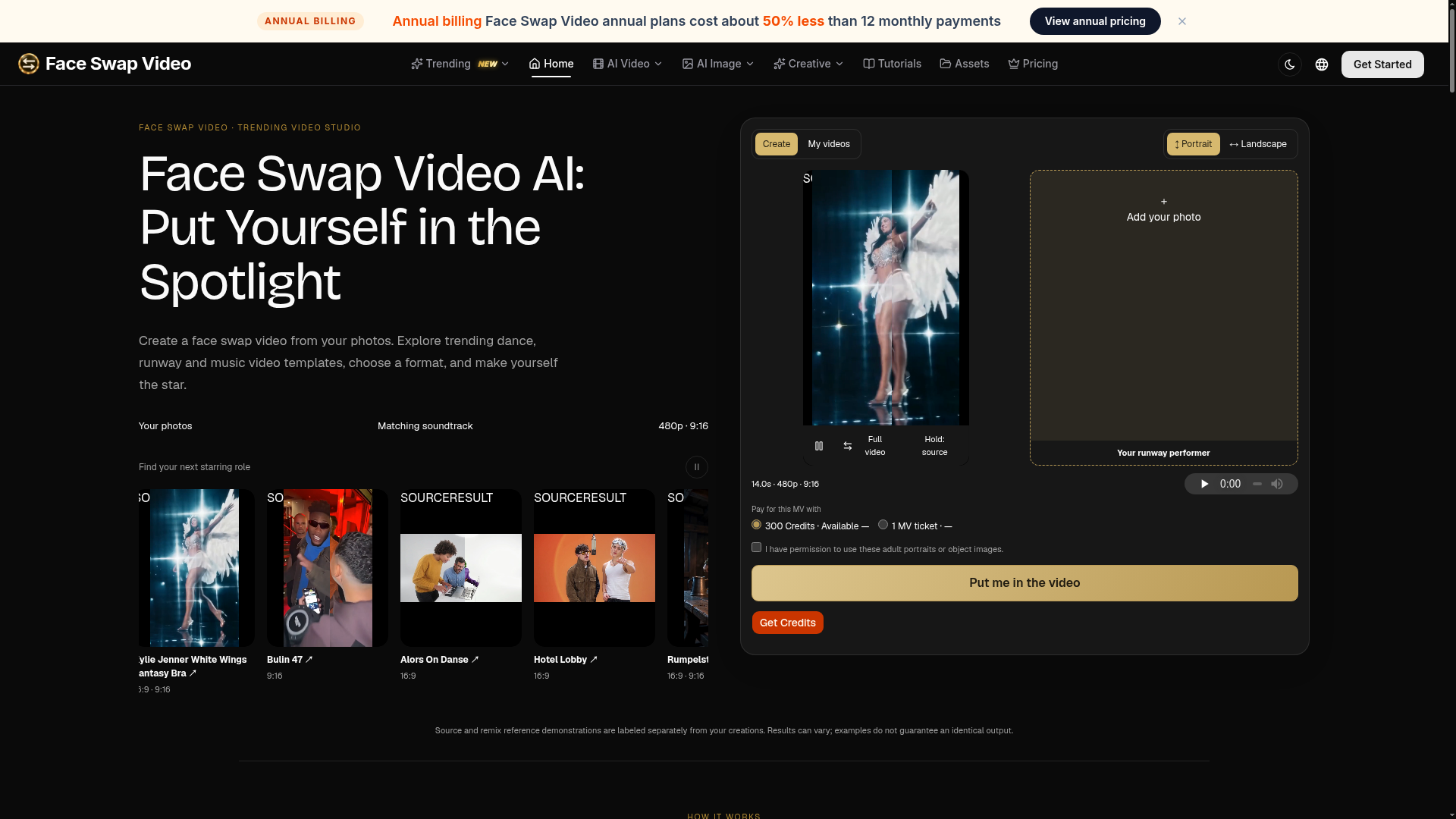1456x819 pixels.
Task: Select the Alors On Danse thumbnail
Action: (x=461, y=568)
